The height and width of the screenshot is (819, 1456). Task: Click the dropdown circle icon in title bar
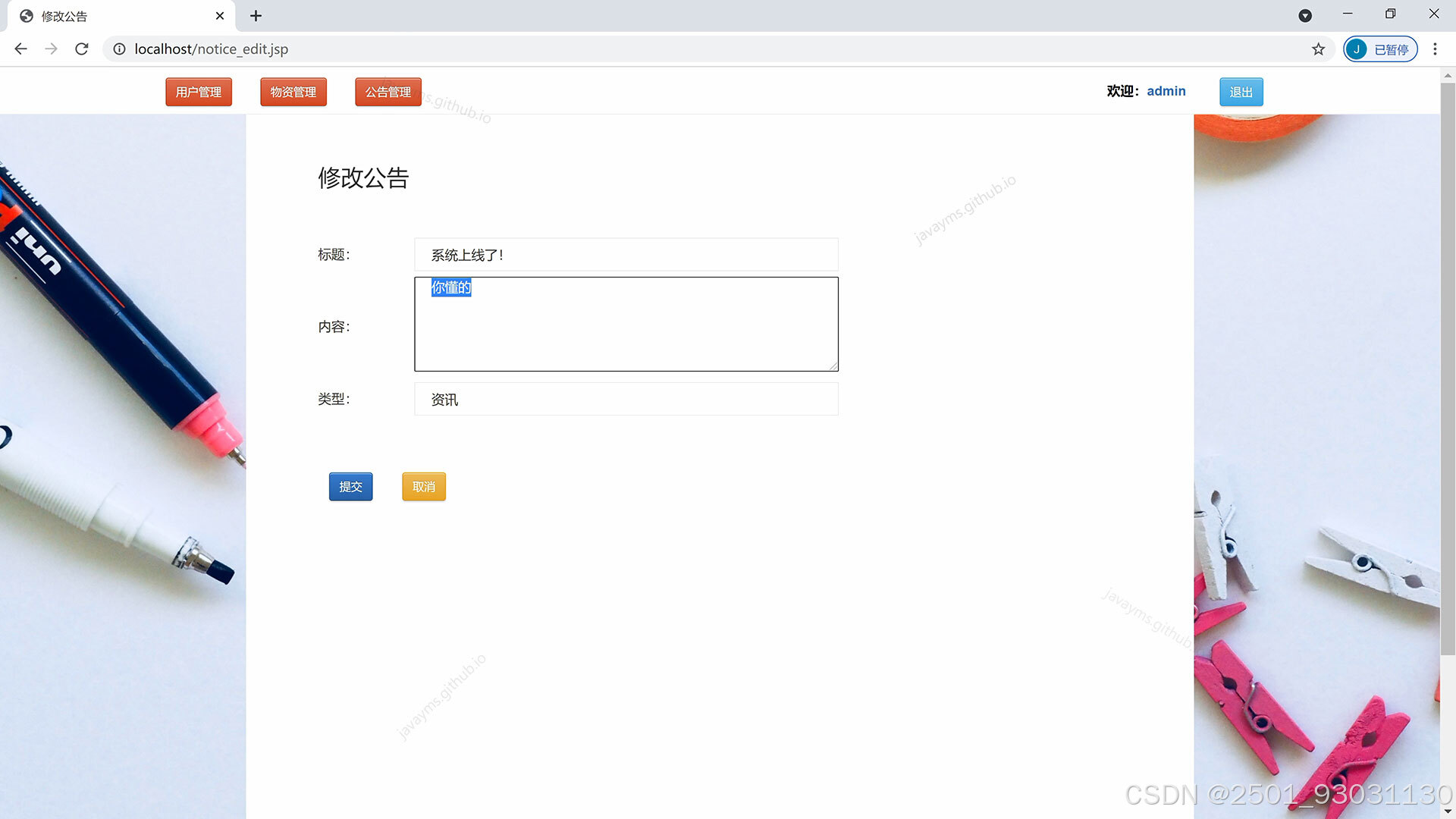click(1305, 16)
